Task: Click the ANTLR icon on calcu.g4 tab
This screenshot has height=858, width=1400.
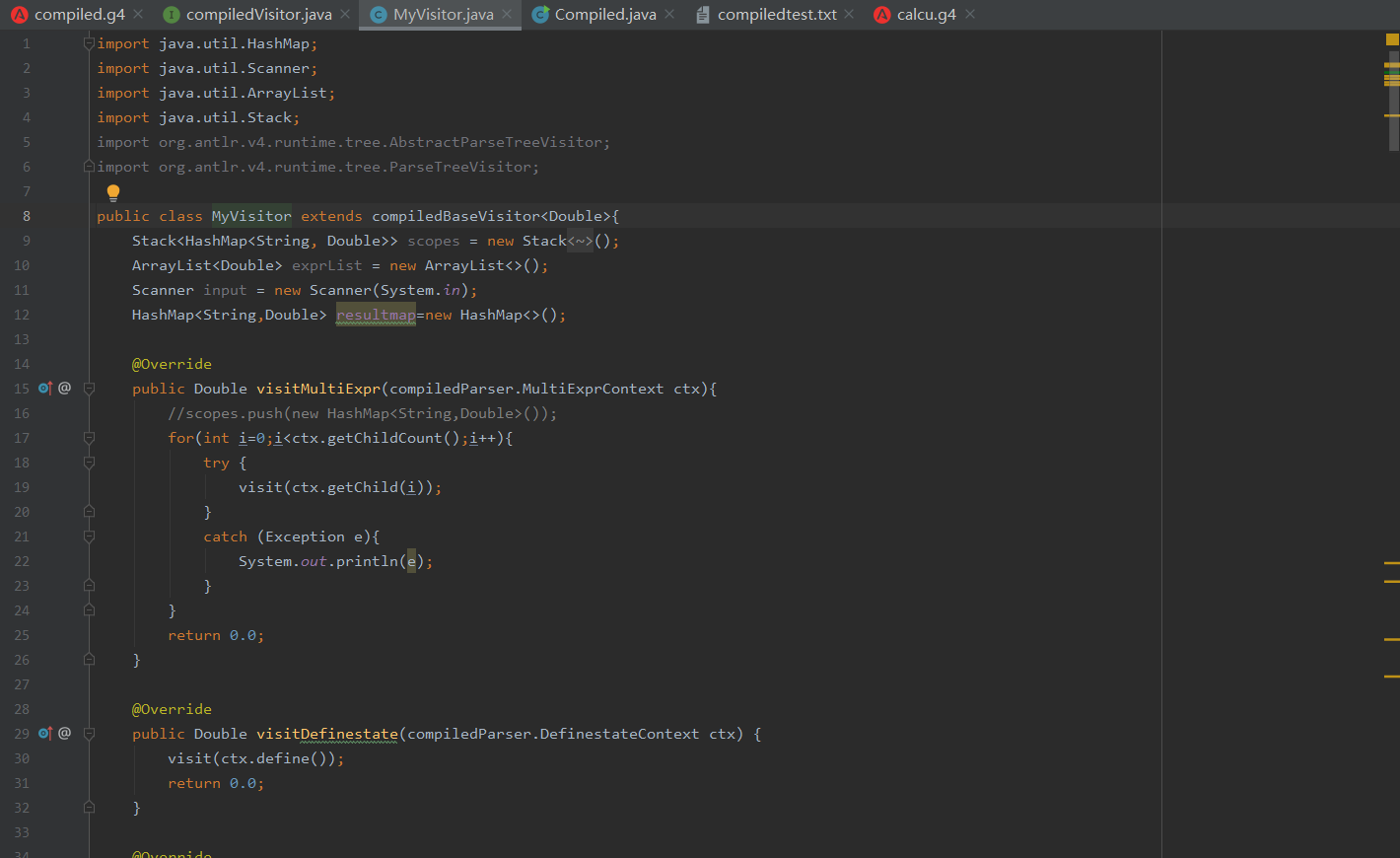Action: click(881, 14)
